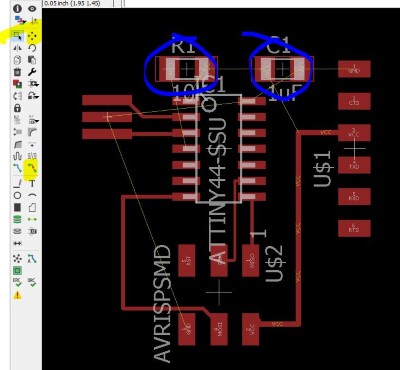Screen dimensions: 400x370
Task: Click the RST pad of AVRISPSMD
Action: pyautogui.click(x=187, y=261)
